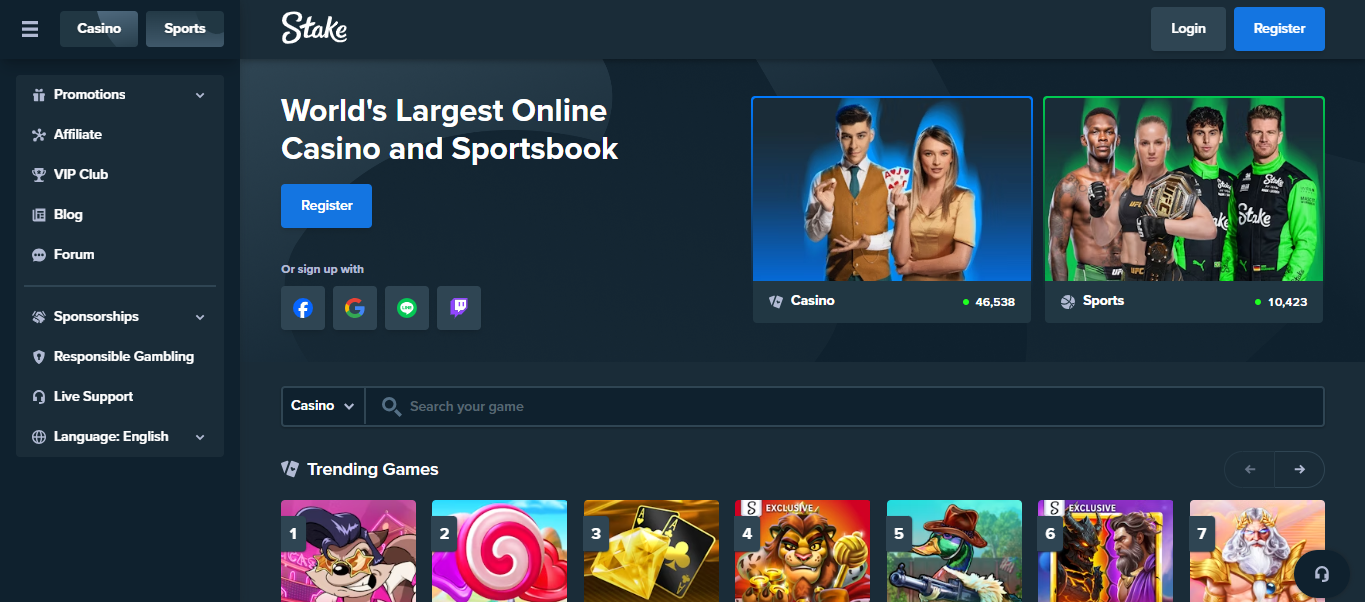Viewport: 1365px width, 602px height.
Task: Click the Search your game field
Action: pos(850,407)
